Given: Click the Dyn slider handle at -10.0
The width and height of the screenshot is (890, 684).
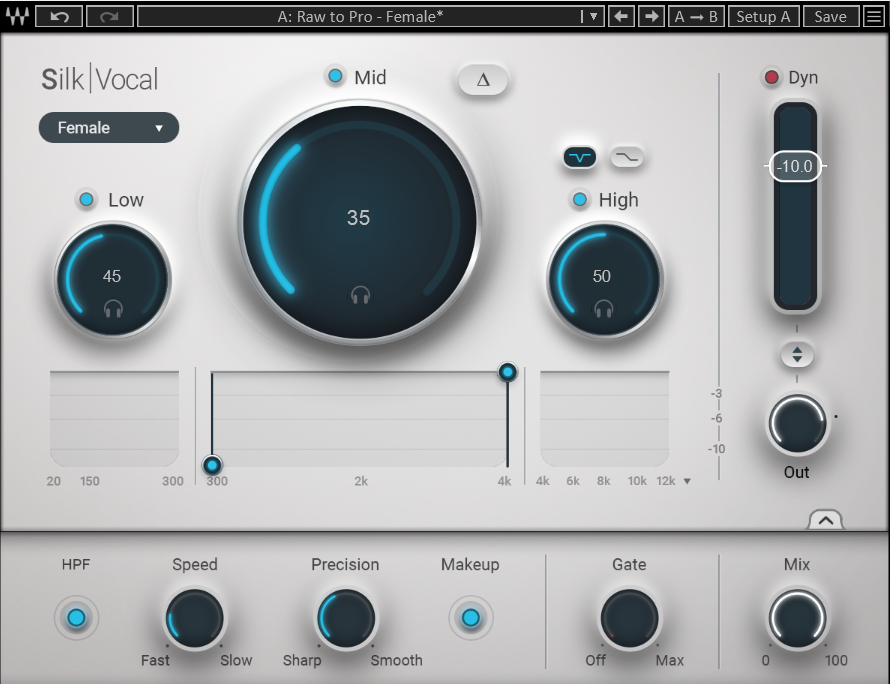Looking at the screenshot, I should 795,166.
